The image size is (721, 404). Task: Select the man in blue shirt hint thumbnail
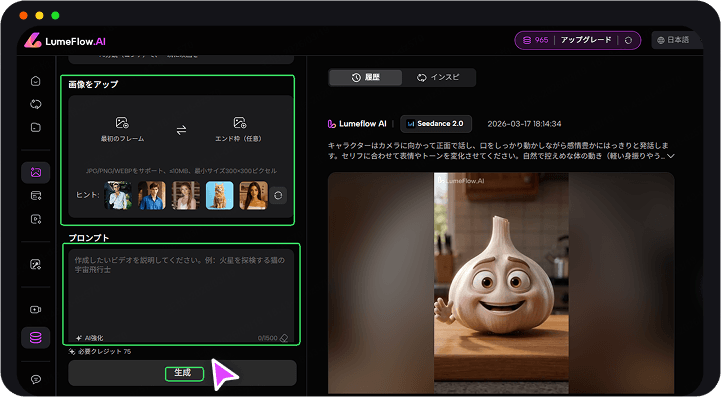[152, 195]
